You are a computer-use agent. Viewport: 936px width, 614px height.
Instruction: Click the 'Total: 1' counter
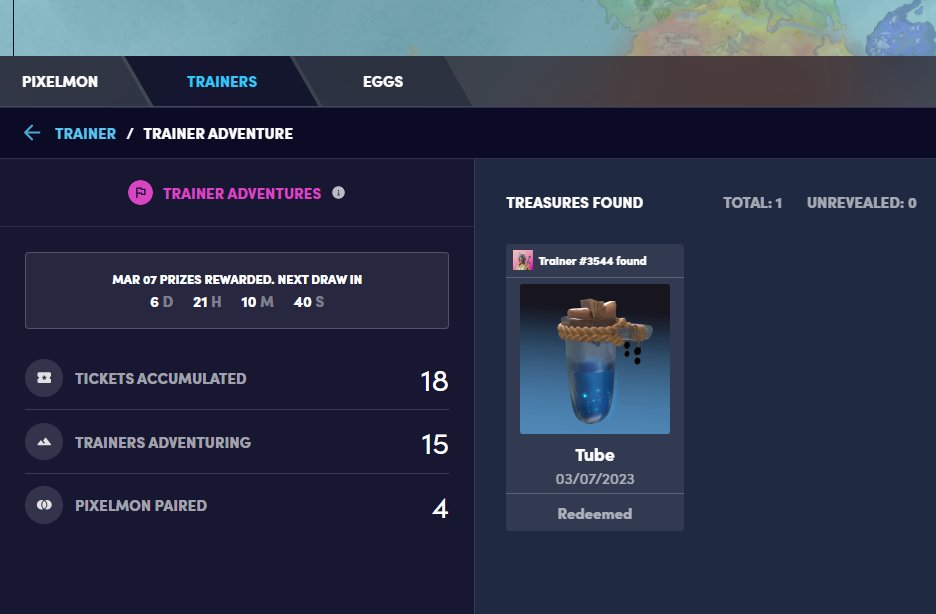coord(752,203)
